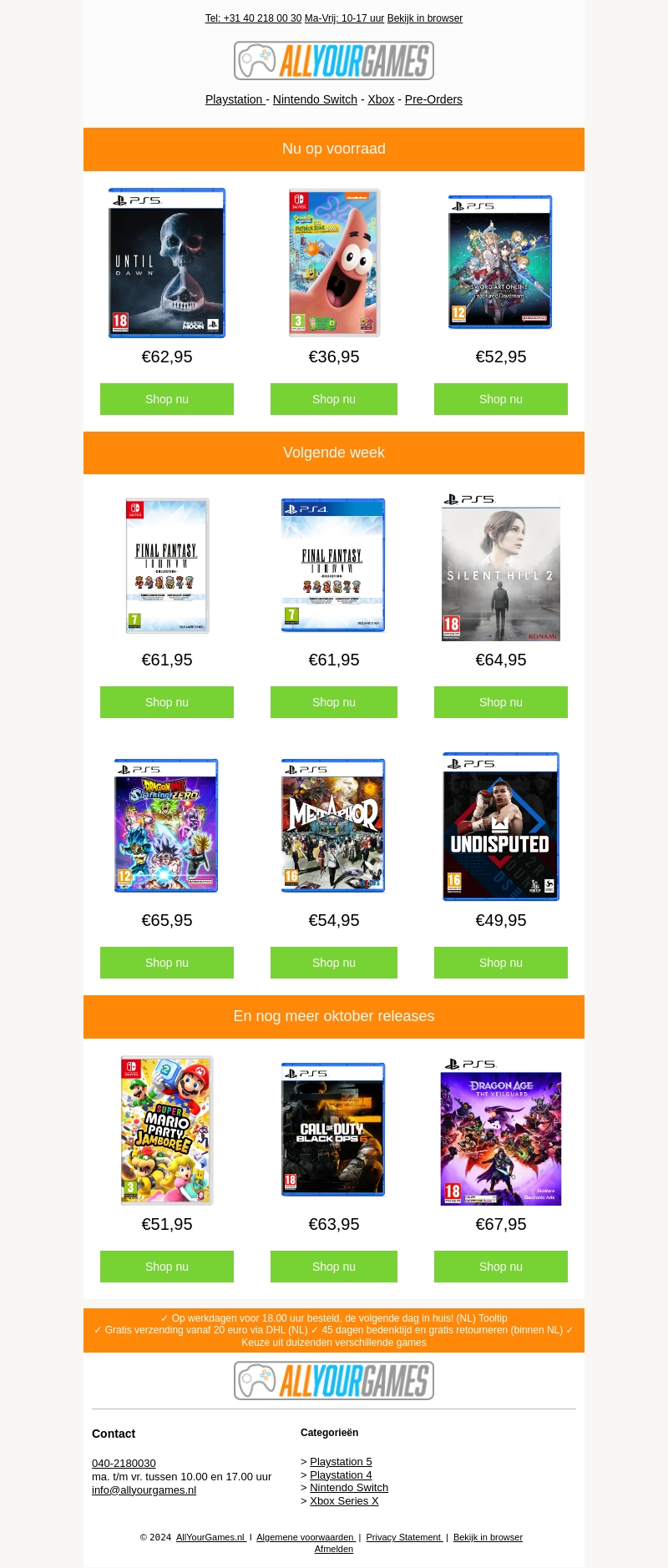Open the Until Dawn PS5 cover image

point(167,263)
